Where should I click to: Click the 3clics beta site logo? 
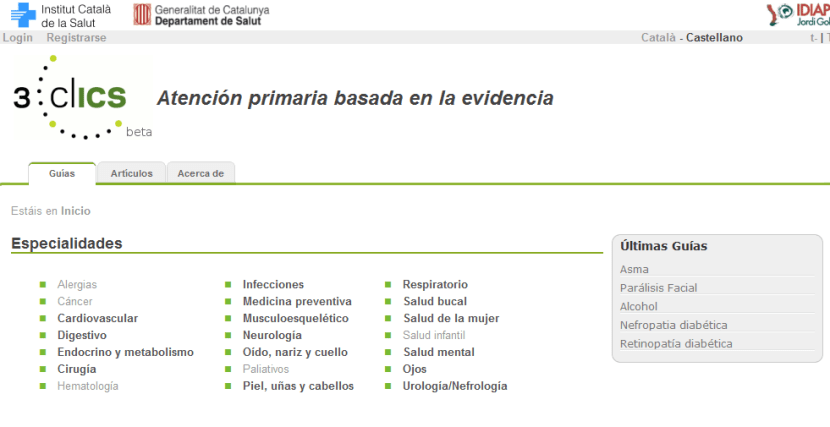[x=82, y=98]
